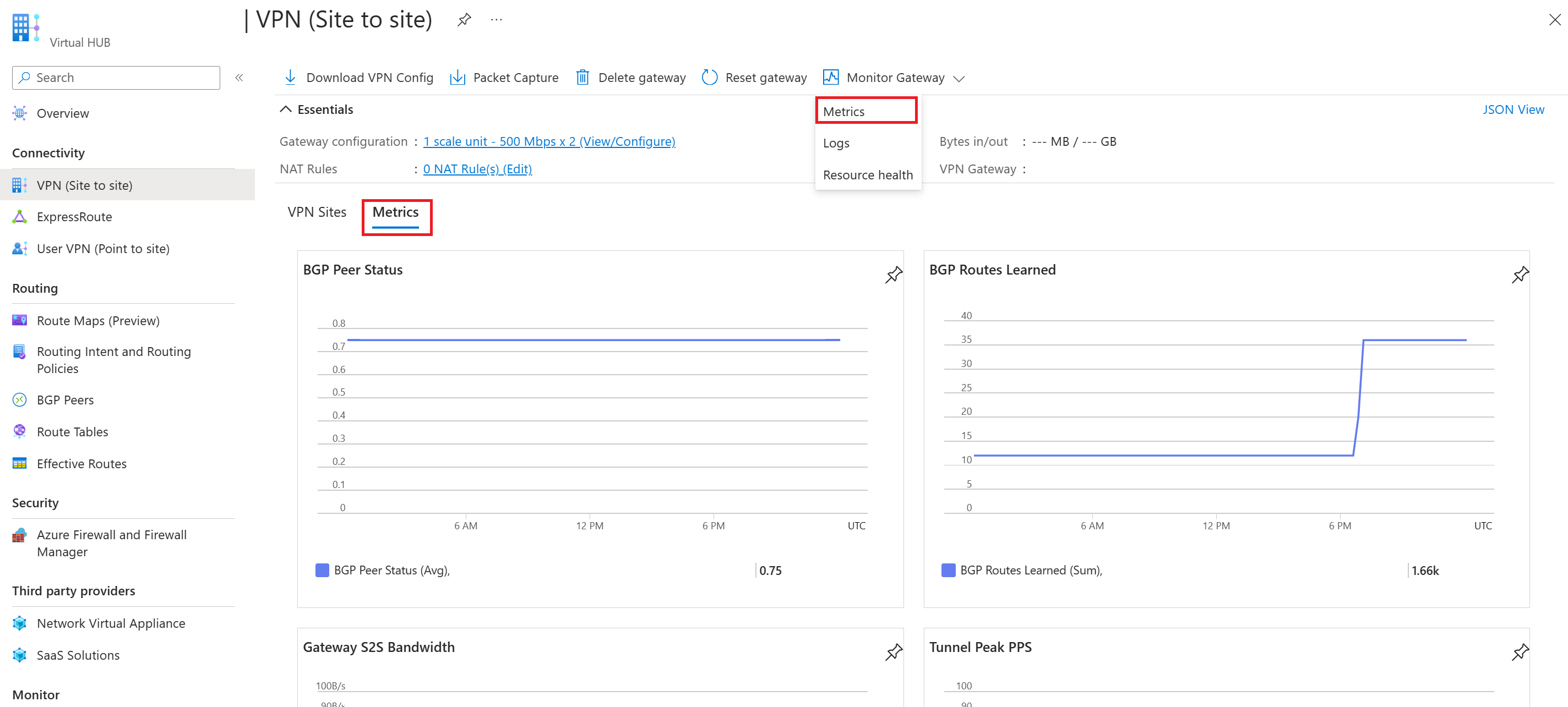This screenshot has width=1568, height=707.
Task: Click the Route Maps icon
Action: 19,320
